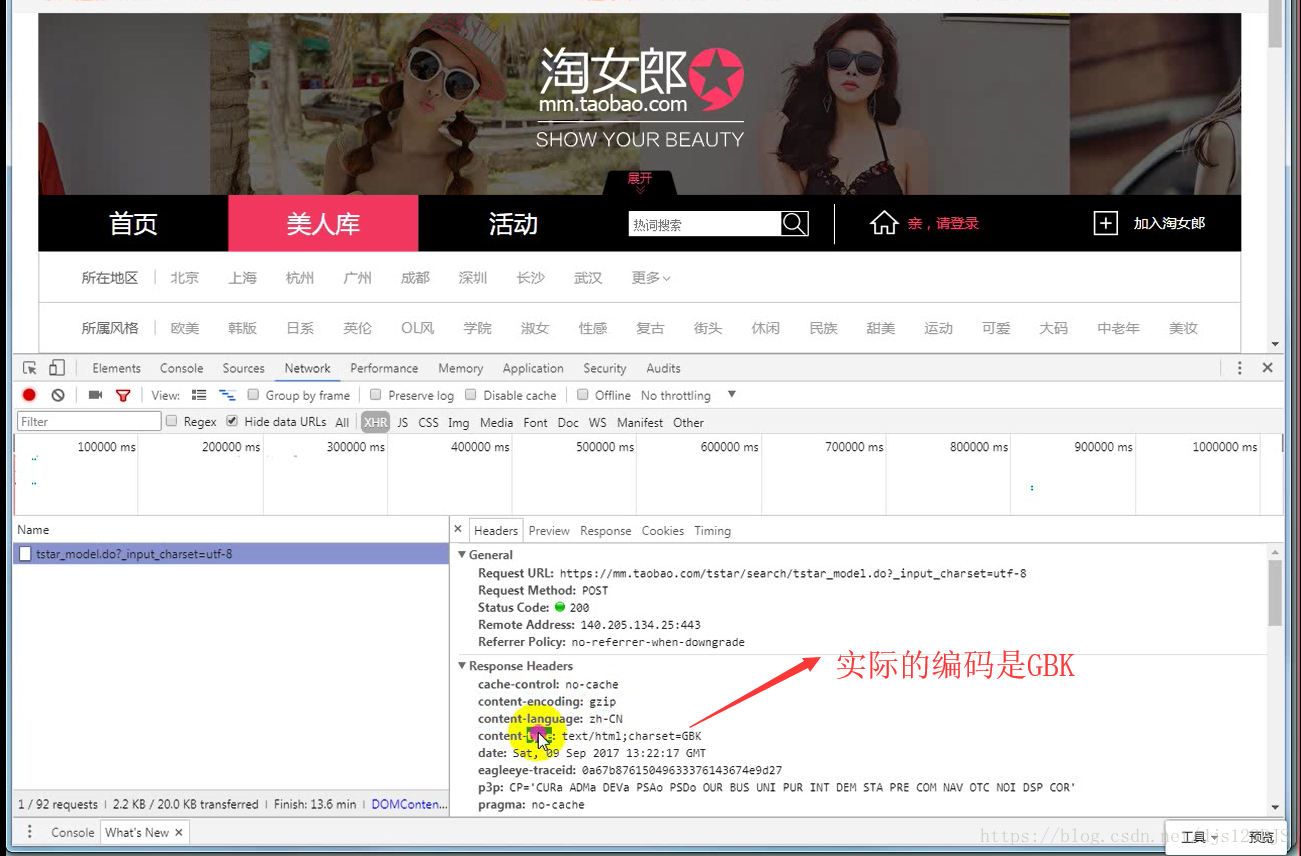Close the request details pane

click(458, 529)
